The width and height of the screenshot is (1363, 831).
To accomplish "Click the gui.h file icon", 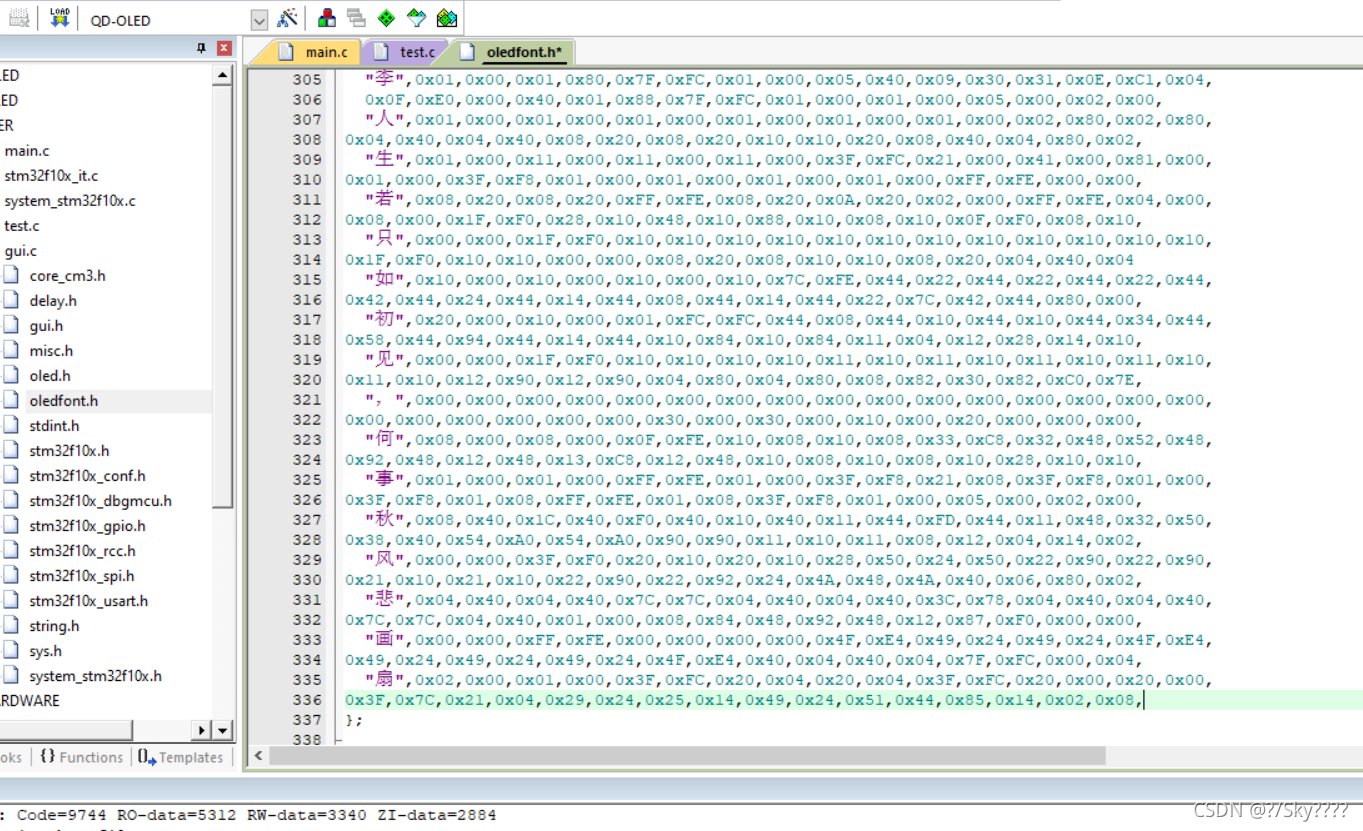I will point(11,325).
